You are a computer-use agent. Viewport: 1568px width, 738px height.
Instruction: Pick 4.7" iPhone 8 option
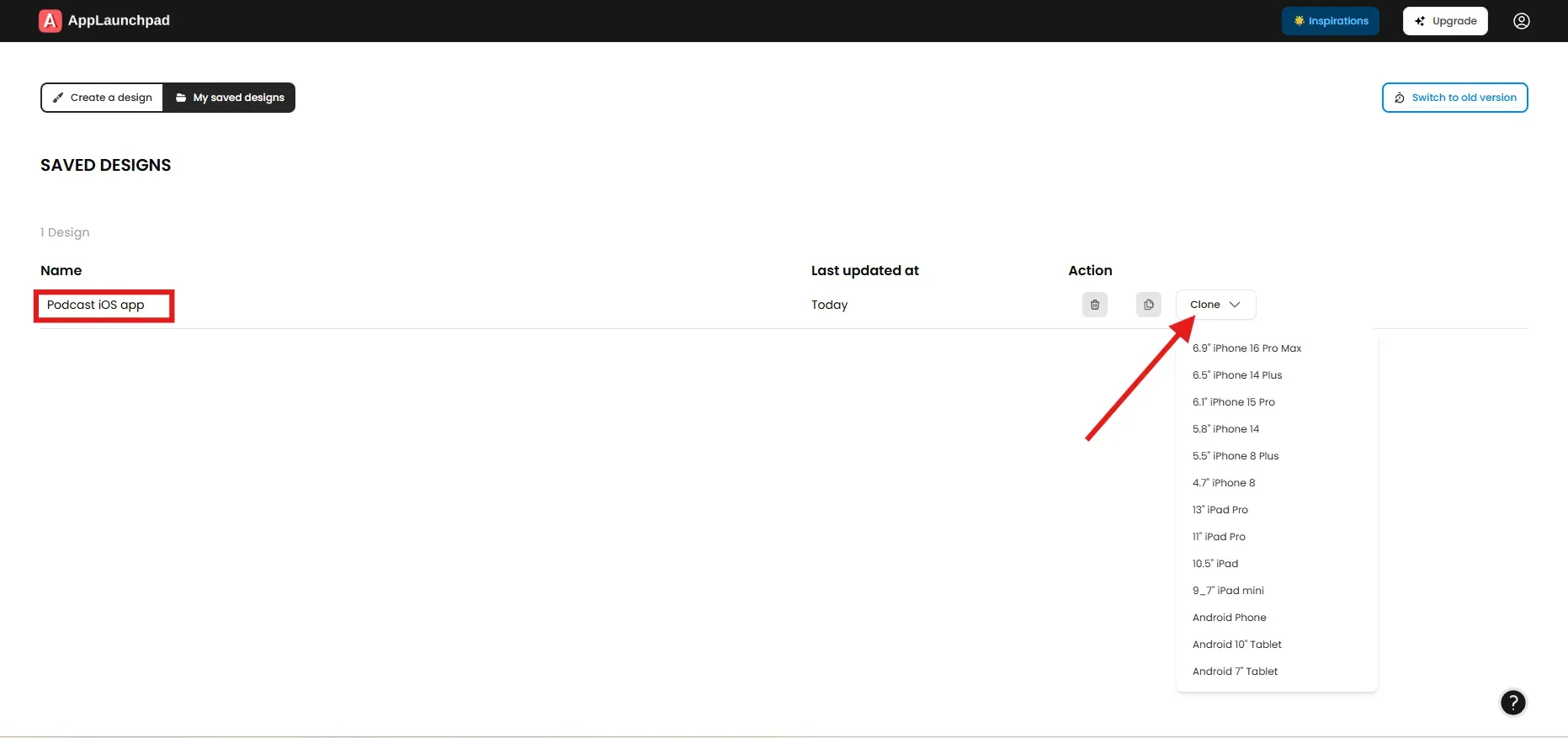pyautogui.click(x=1224, y=483)
